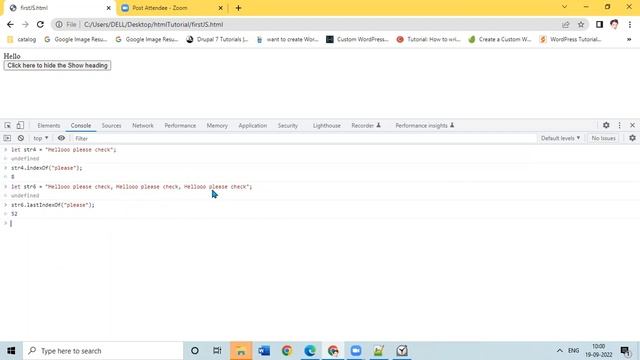The width and height of the screenshot is (640, 360).
Task: Bookmark this page with star icon
Action: click(x=581, y=24)
